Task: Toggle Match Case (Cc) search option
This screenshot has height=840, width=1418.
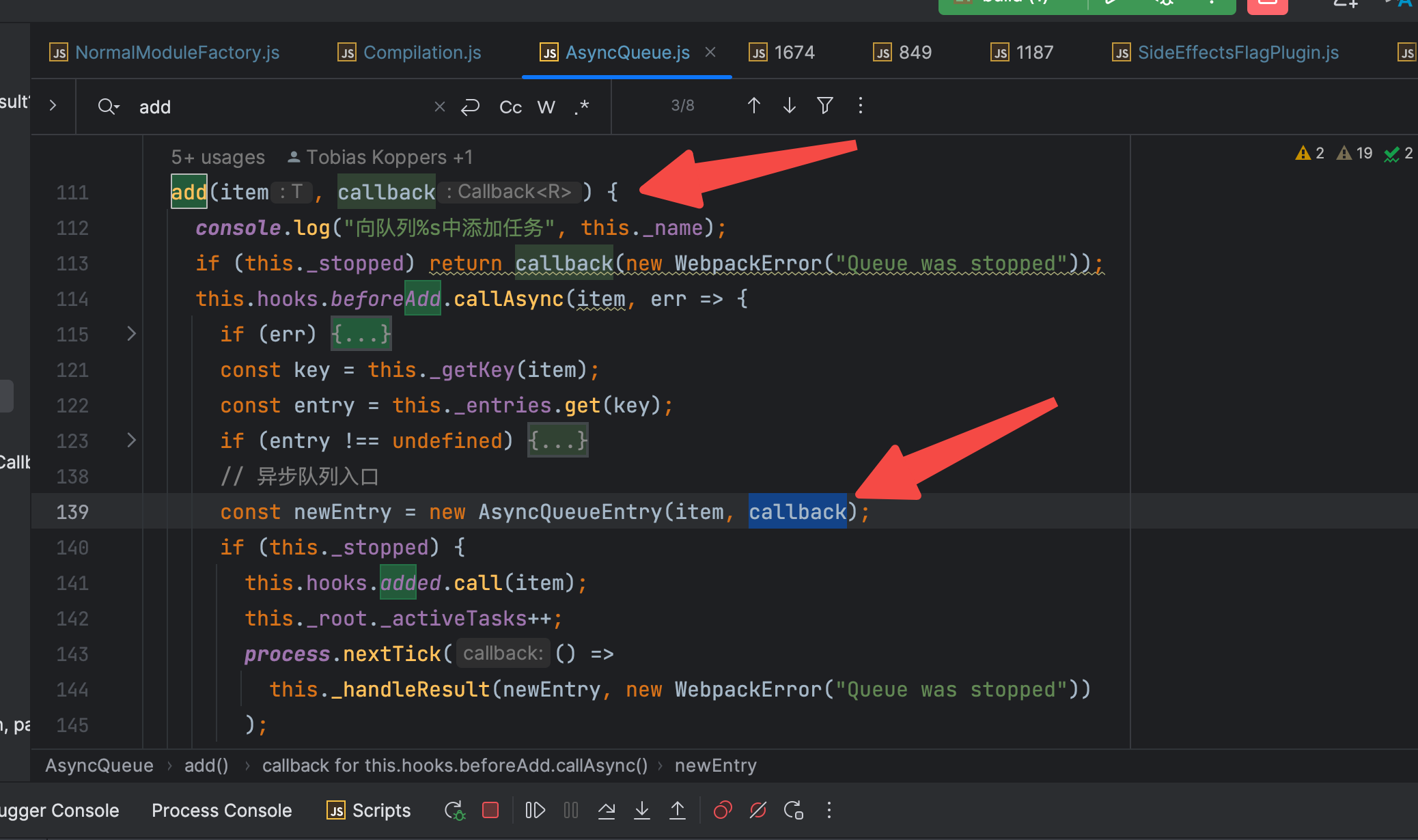Action: tap(510, 107)
